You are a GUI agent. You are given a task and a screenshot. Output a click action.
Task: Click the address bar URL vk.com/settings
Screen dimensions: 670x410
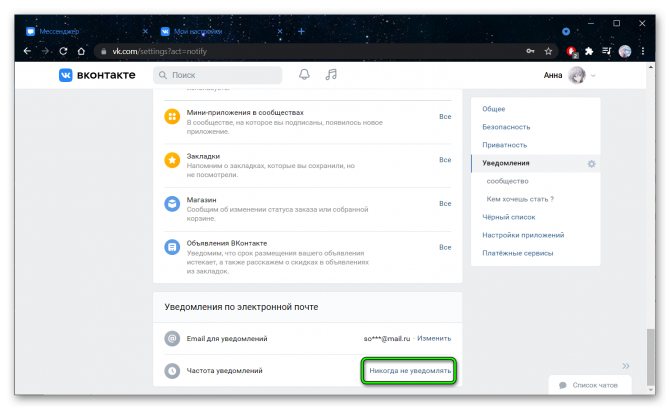159,51
